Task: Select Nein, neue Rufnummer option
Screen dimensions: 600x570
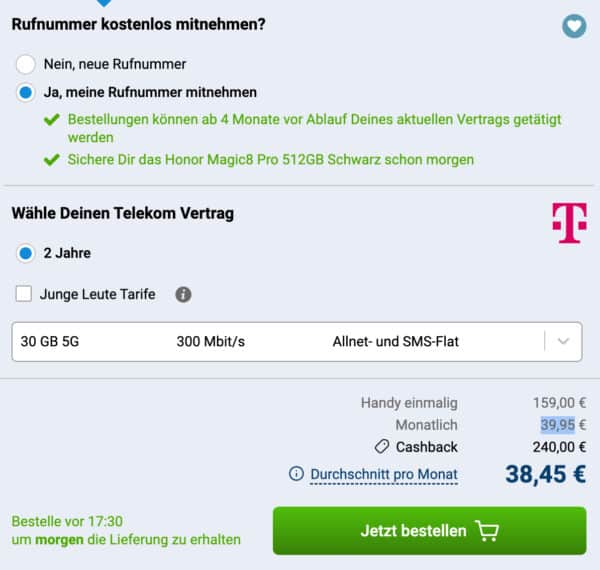Action: click(26, 64)
